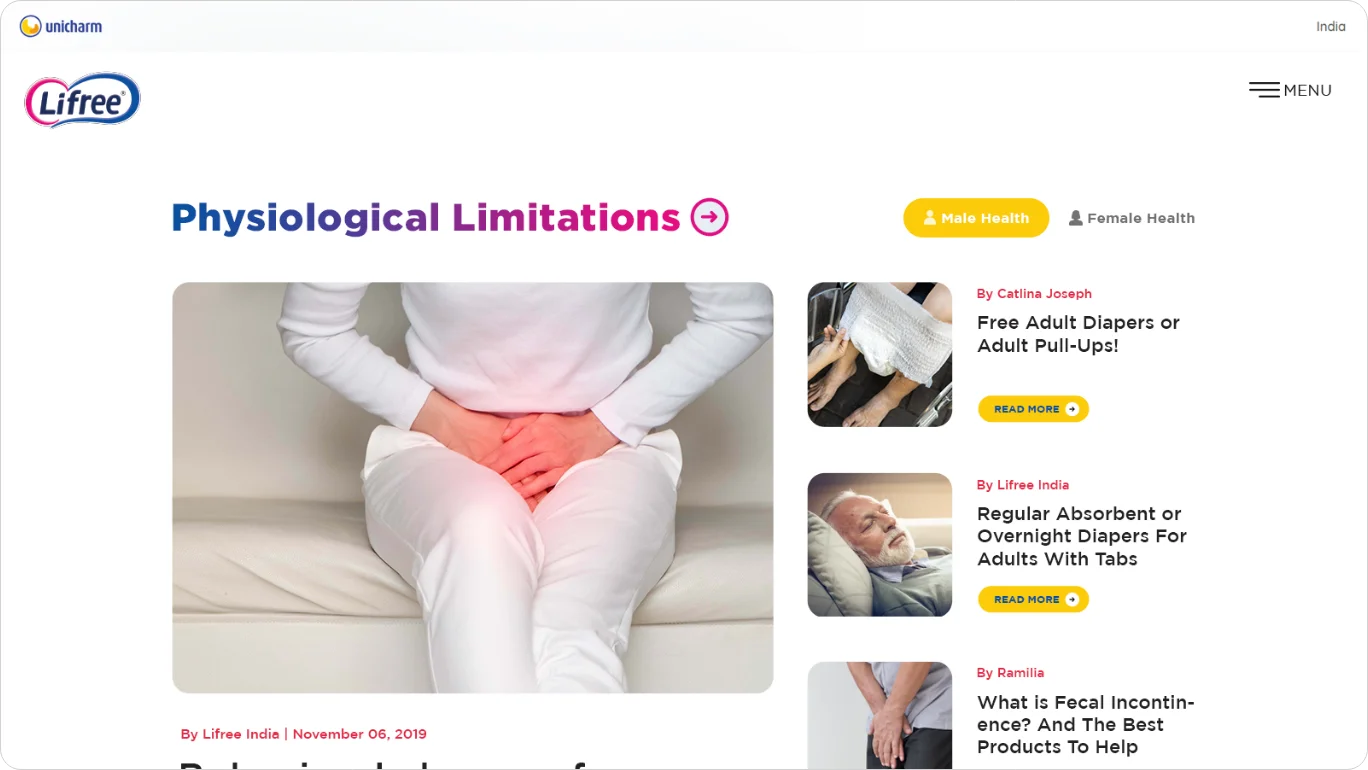The height and width of the screenshot is (770, 1368).
Task: Click the circled arrow beside Physiological Limitations
Action: 710,217
